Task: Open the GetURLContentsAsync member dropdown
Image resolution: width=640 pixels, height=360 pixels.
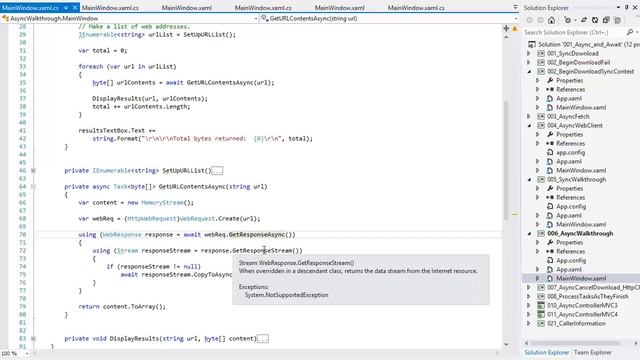Action: point(515,18)
